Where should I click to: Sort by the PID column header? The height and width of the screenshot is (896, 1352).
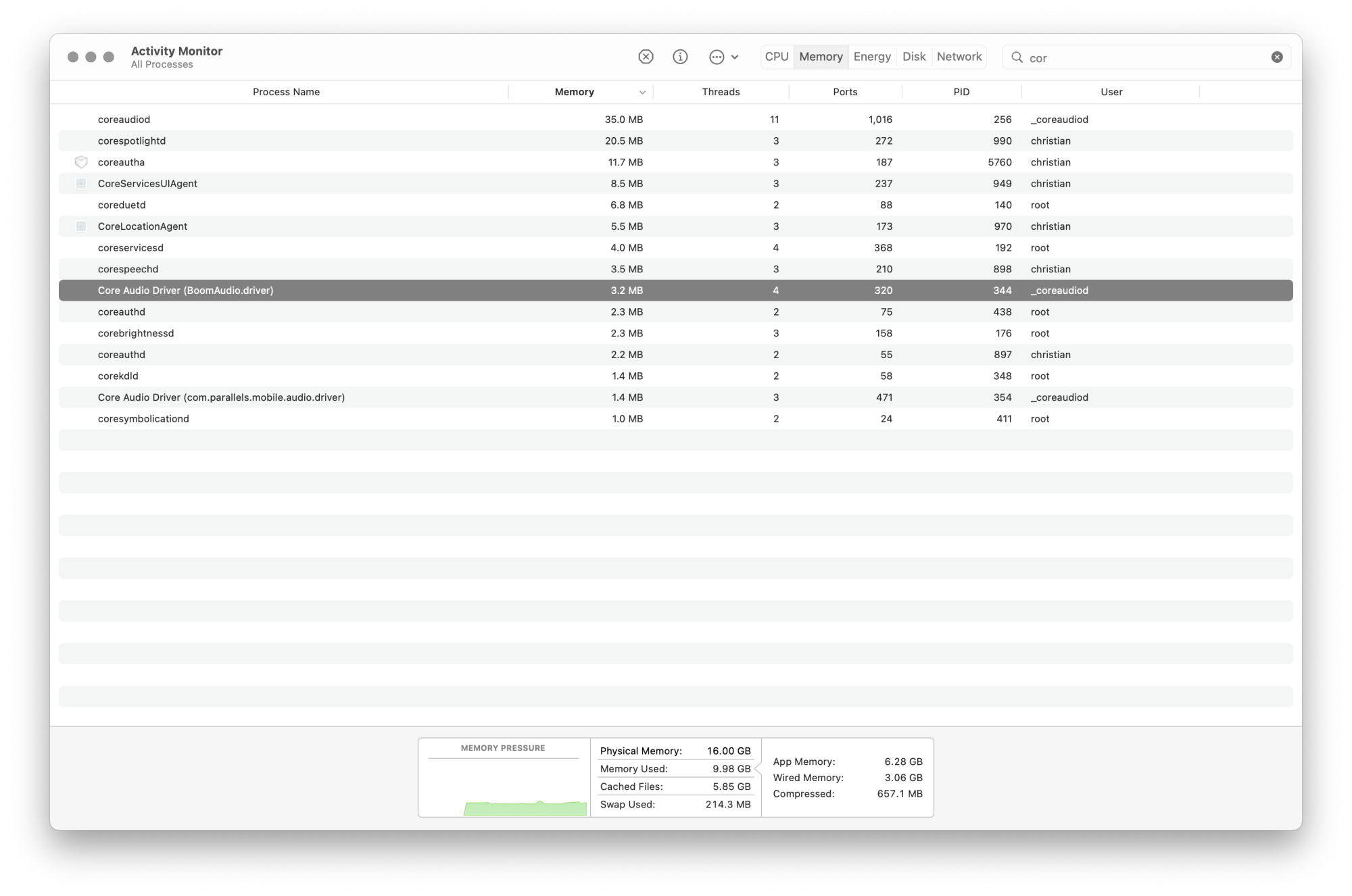coord(961,92)
